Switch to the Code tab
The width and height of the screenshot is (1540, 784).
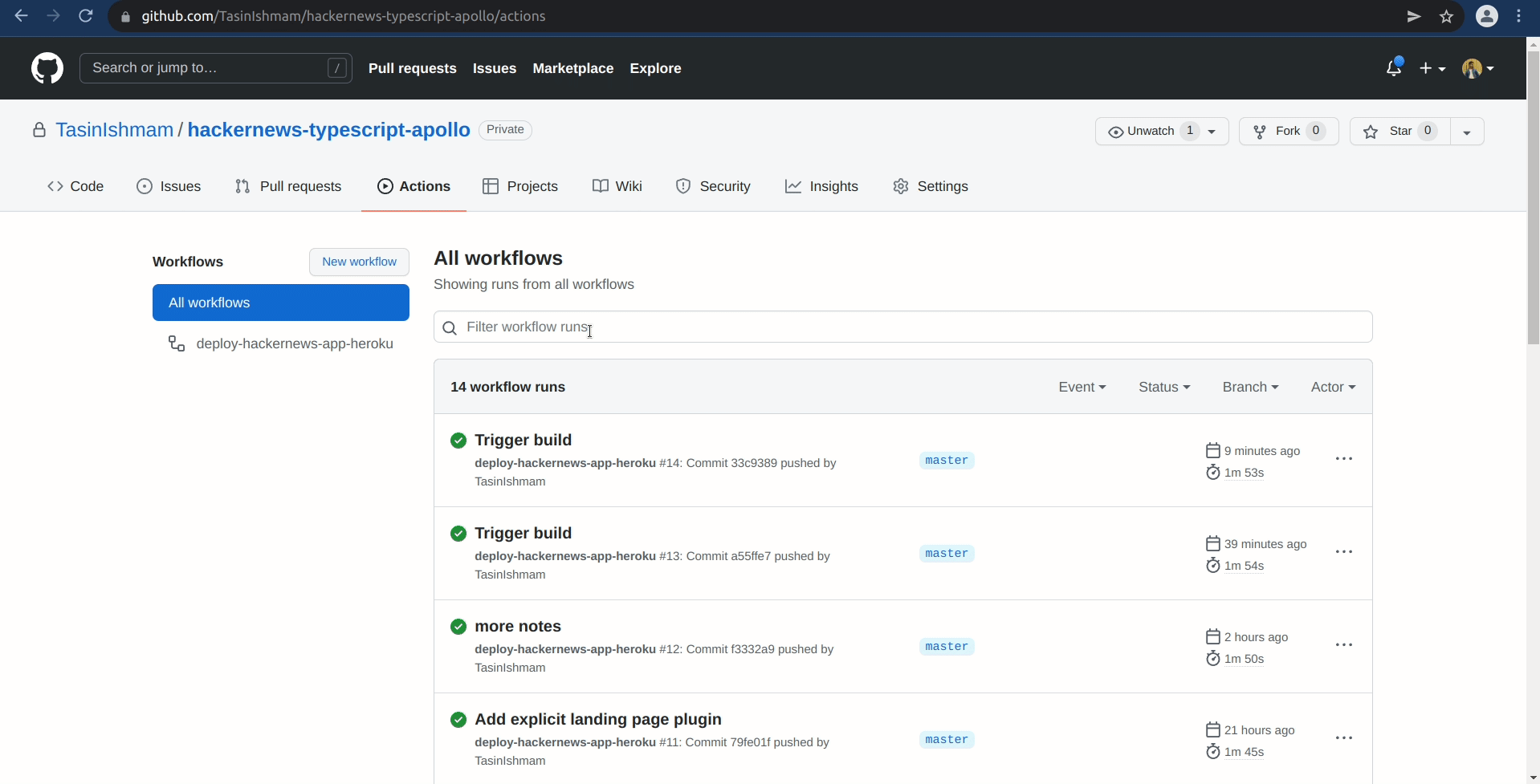click(75, 186)
